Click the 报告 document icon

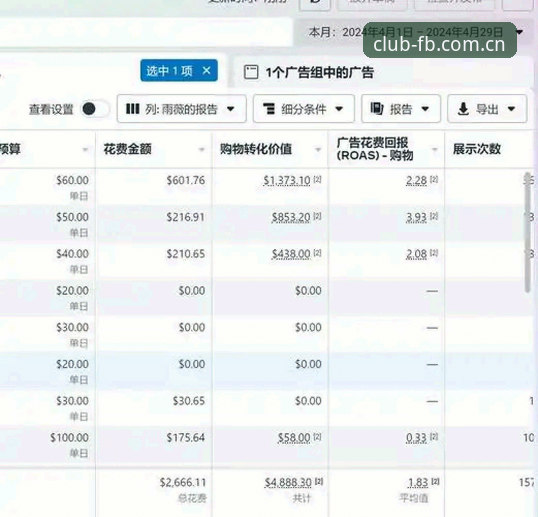377,109
